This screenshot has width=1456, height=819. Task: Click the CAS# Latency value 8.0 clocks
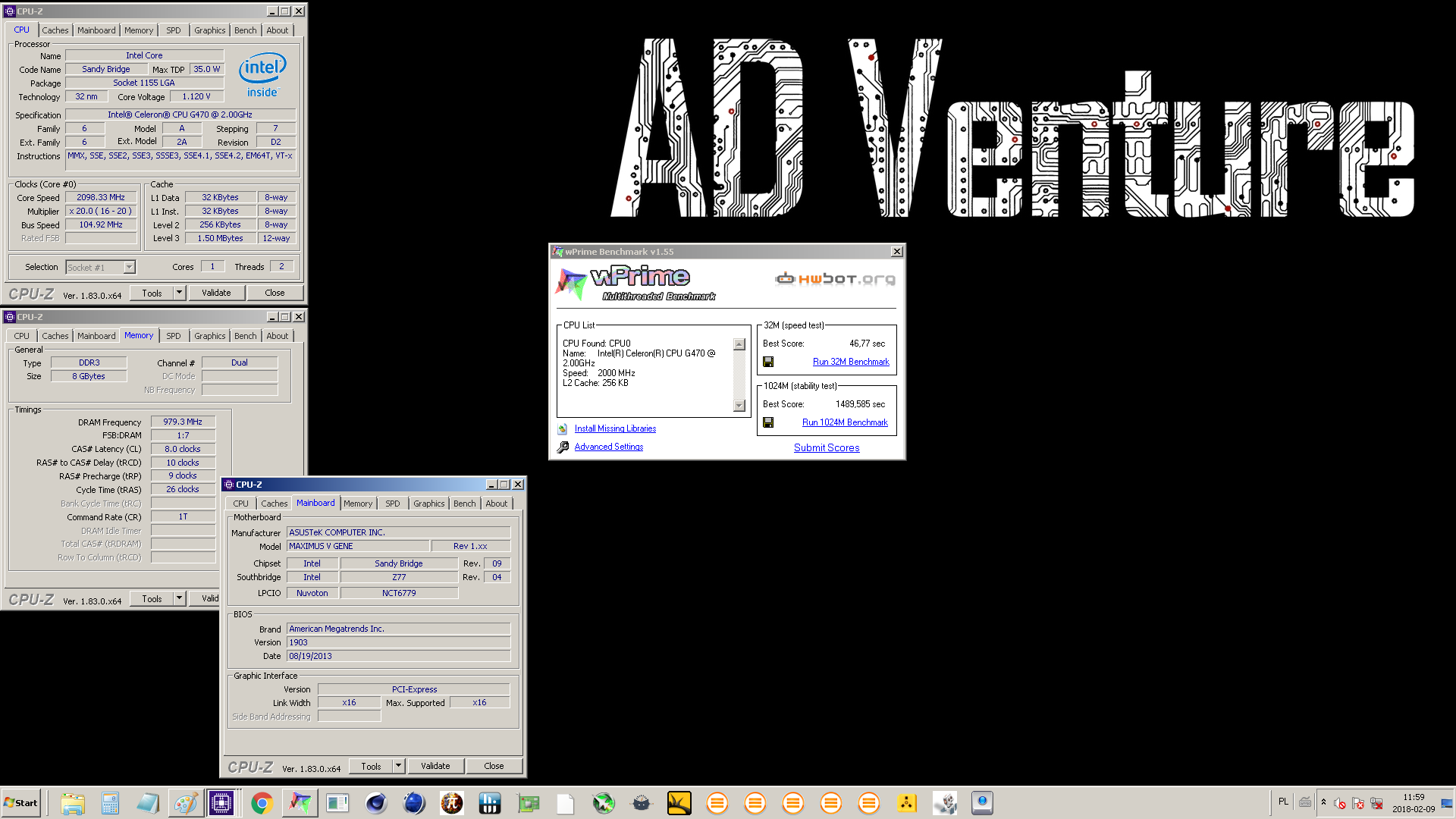point(183,449)
